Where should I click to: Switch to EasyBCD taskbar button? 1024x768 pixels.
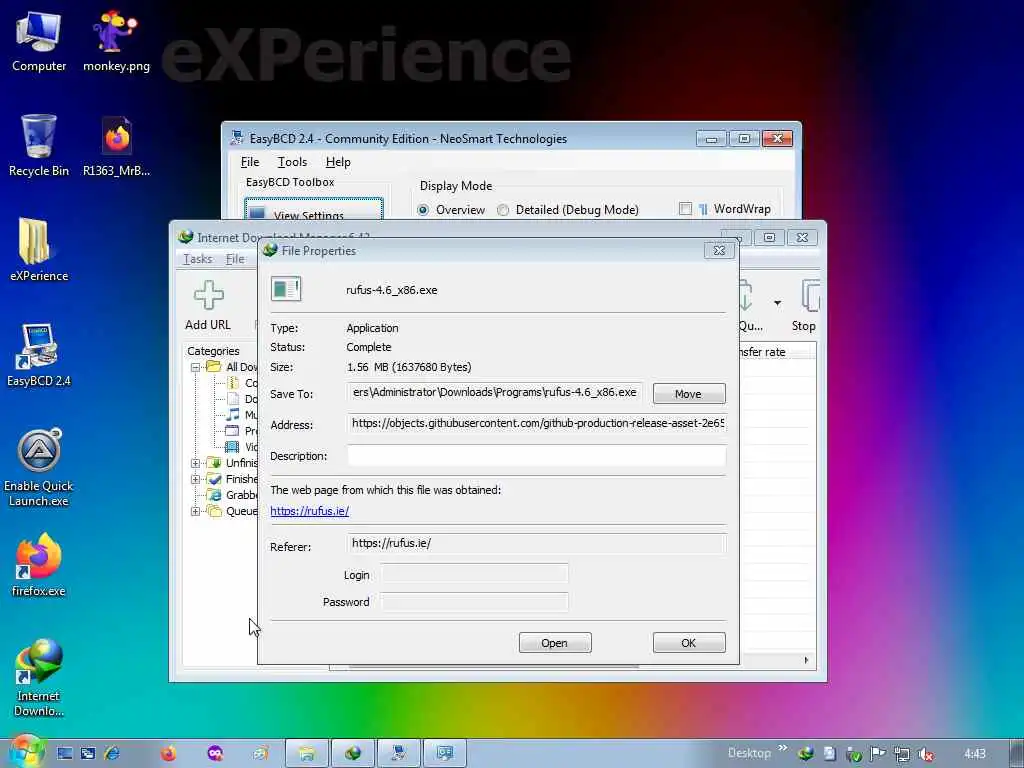tap(398, 754)
